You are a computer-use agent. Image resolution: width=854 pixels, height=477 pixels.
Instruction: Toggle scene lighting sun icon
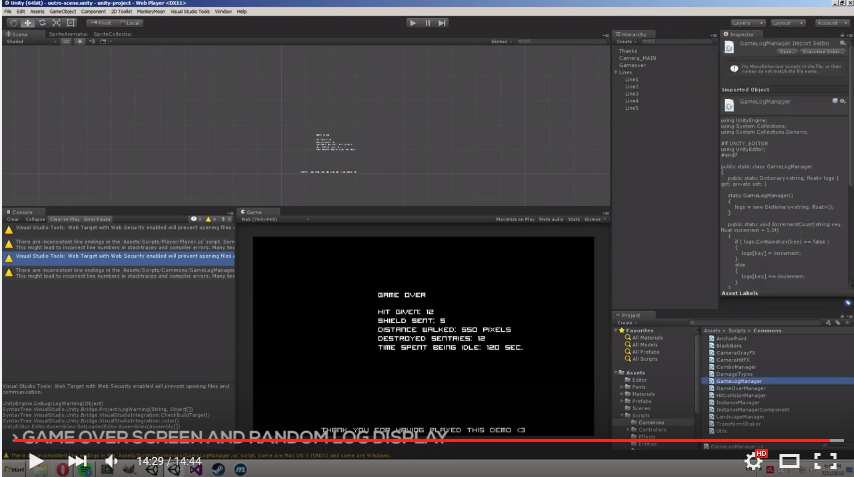click(x=80, y=41)
